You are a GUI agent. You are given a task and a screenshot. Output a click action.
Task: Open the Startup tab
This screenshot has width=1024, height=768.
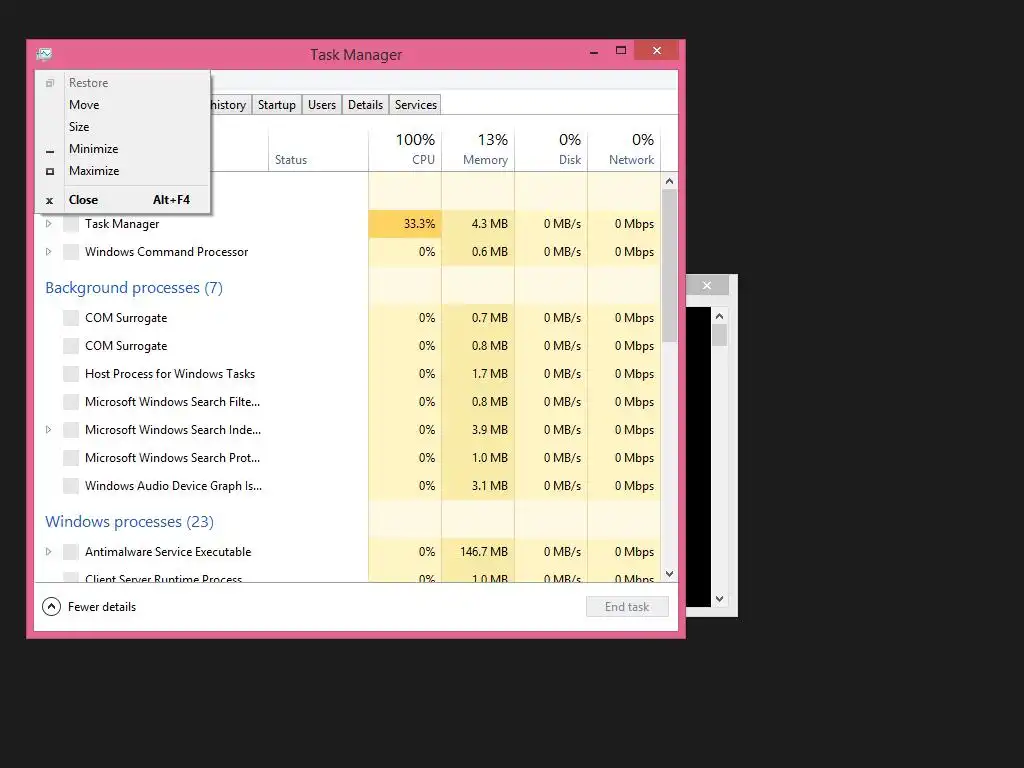(277, 105)
